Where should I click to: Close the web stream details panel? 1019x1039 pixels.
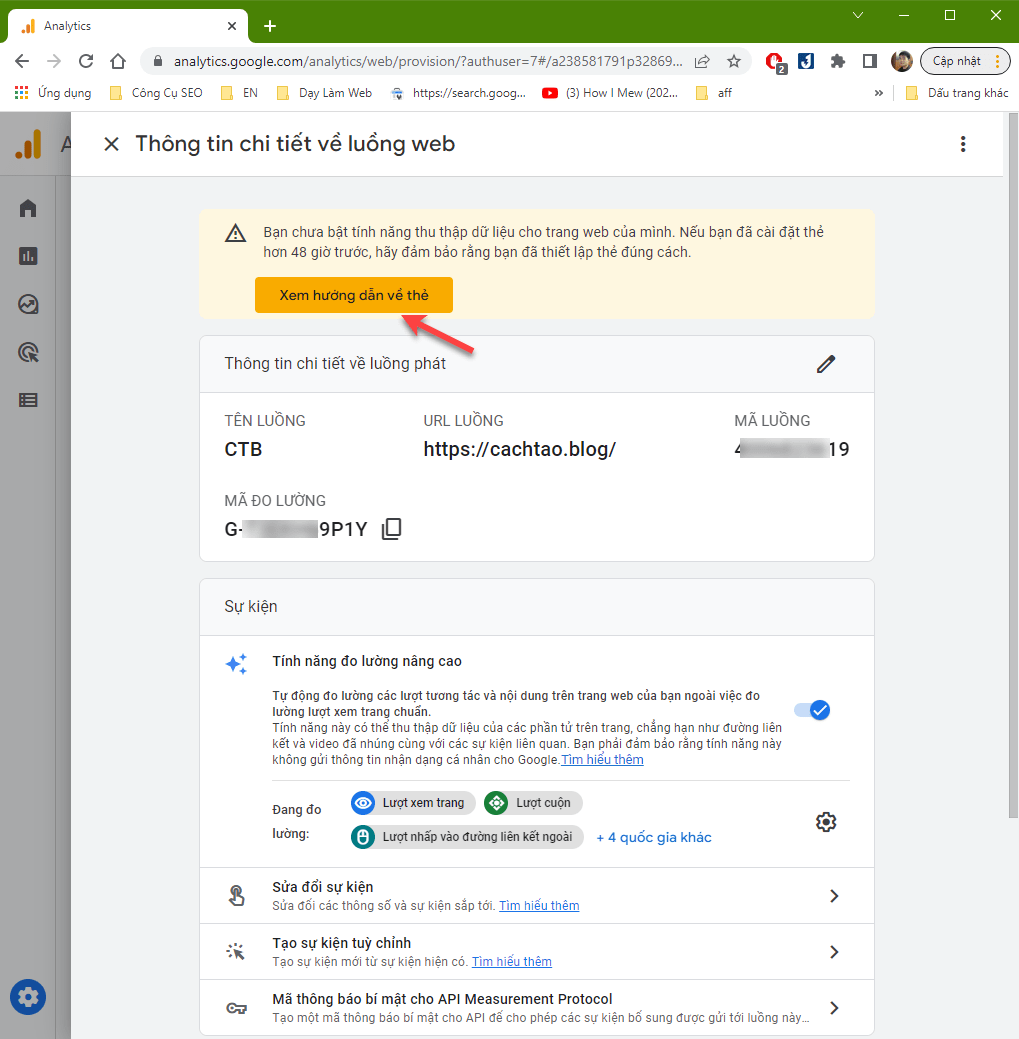111,144
